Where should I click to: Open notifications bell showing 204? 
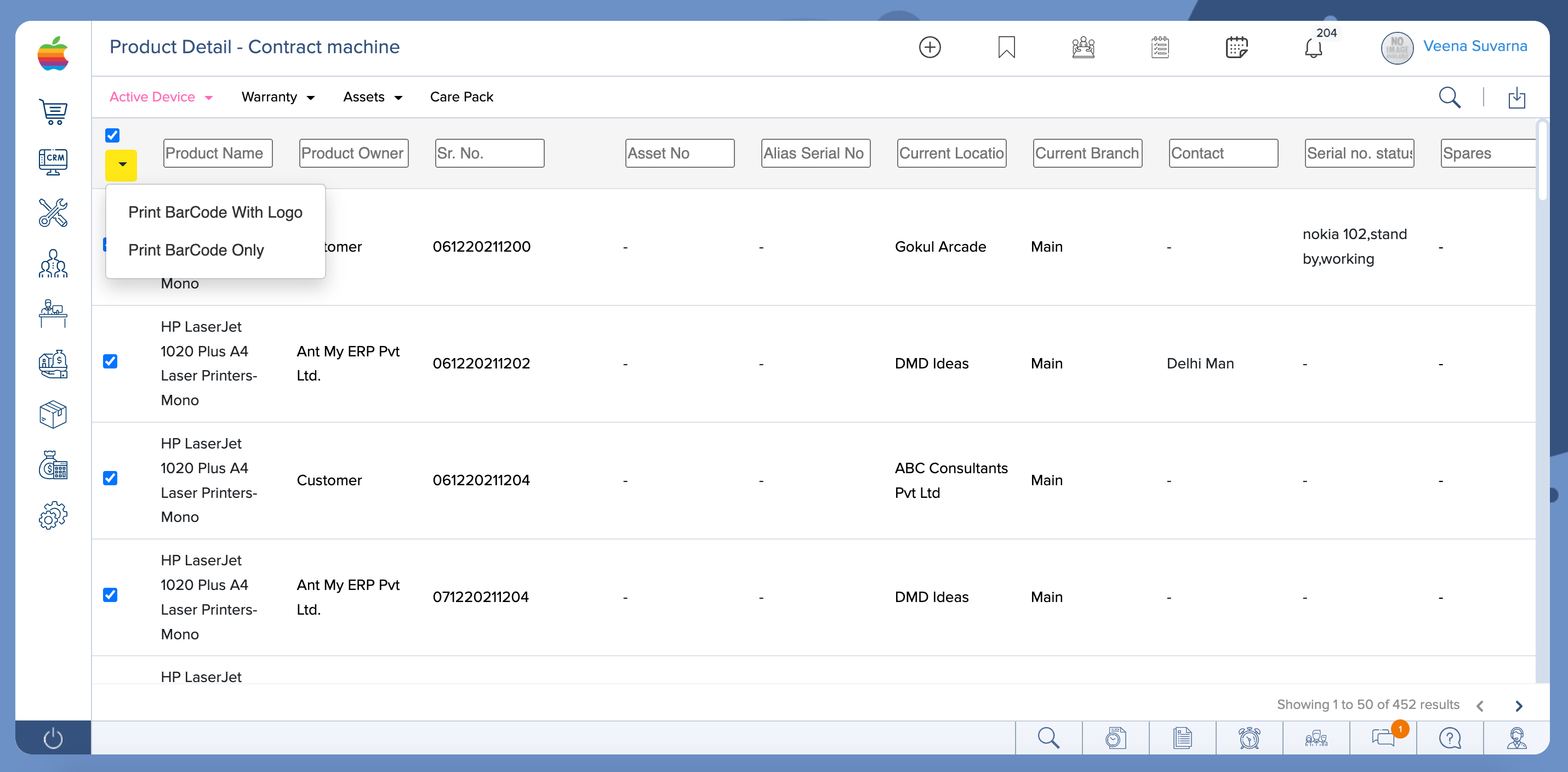point(1314,47)
